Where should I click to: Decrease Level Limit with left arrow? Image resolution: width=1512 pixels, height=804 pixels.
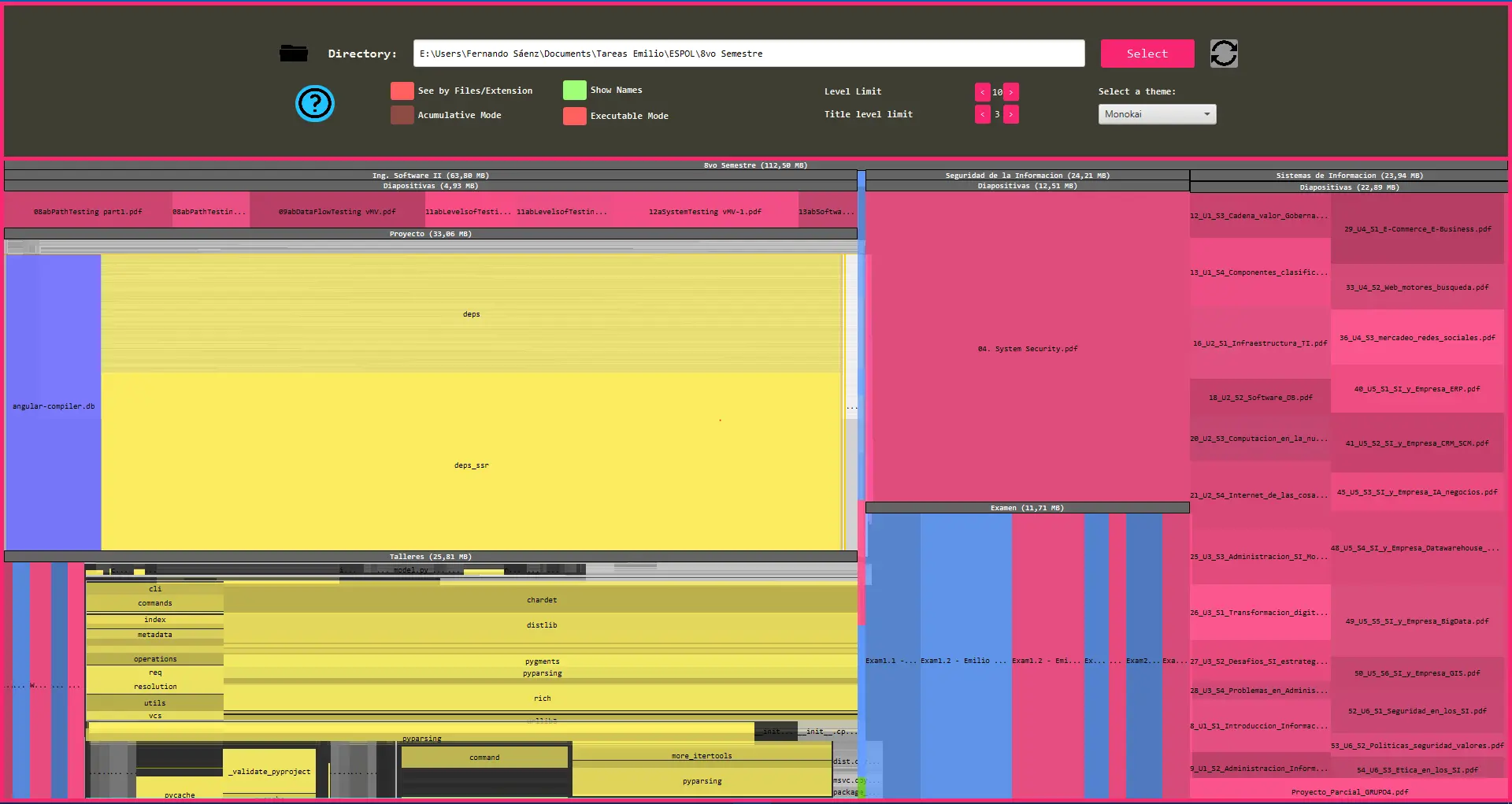click(982, 91)
